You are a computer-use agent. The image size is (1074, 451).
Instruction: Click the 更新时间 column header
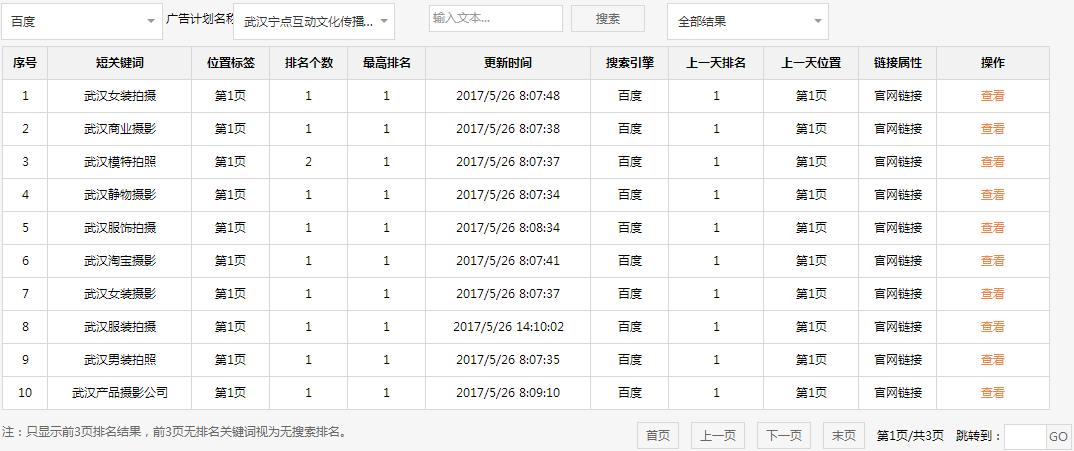click(x=508, y=63)
